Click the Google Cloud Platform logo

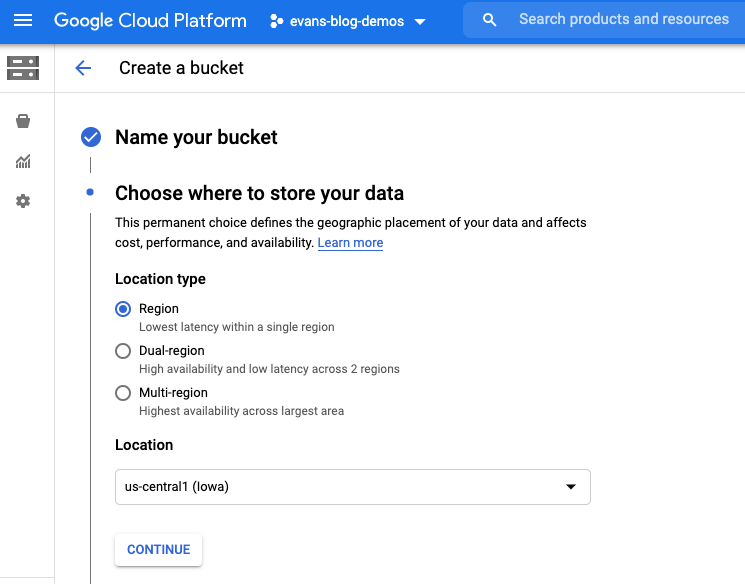pyautogui.click(x=150, y=21)
